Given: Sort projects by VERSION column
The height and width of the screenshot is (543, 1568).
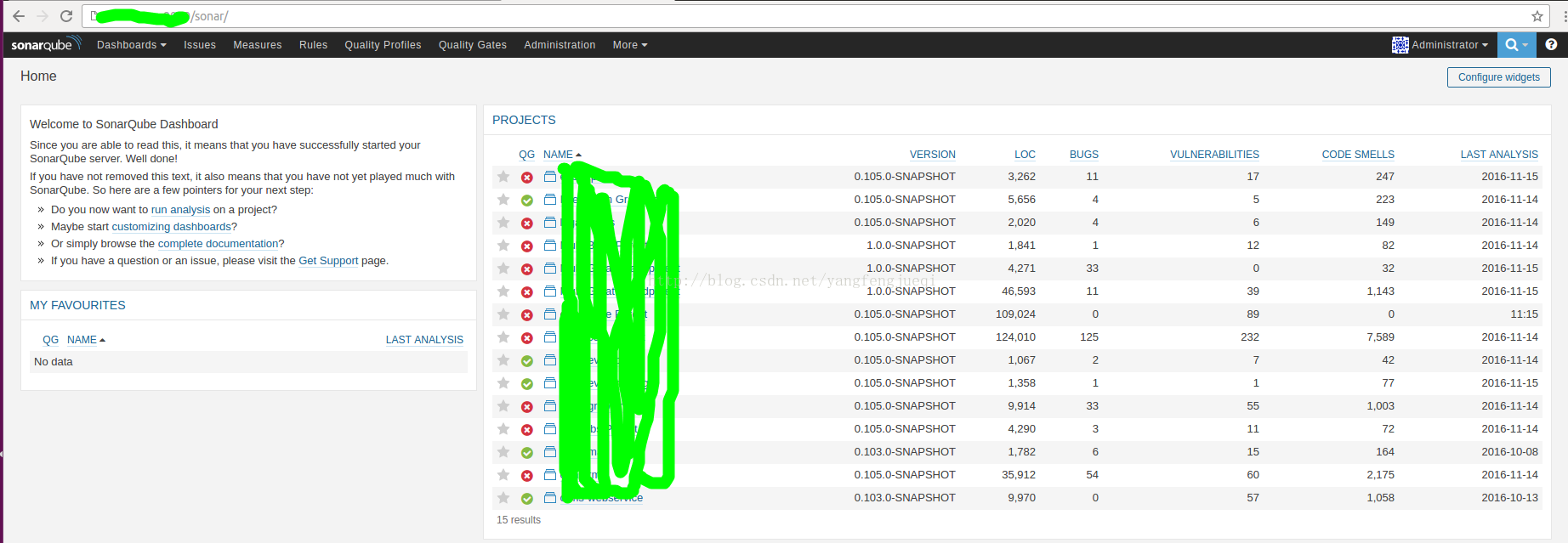Looking at the screenshot, I should pos(933,155).
